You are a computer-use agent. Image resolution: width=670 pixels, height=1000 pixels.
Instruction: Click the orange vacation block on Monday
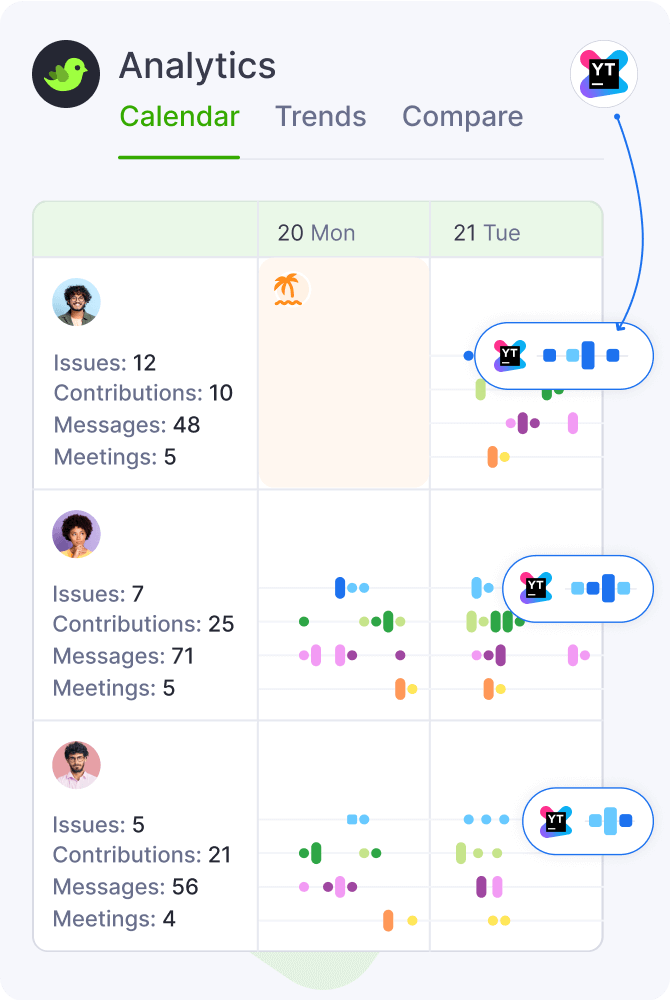(344, 400)
